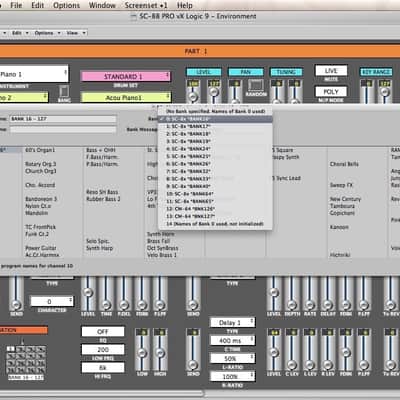Select channel 1 in the part grid

(x=11, y=349)
